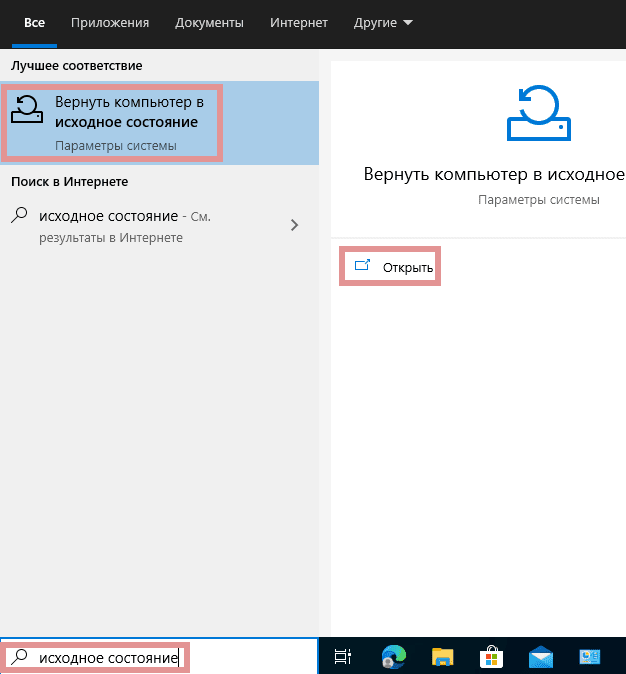Viewport: 626px width, 674px height.
Task: Click the search magnifier icon in search box
Action: [x=19, y=657]
